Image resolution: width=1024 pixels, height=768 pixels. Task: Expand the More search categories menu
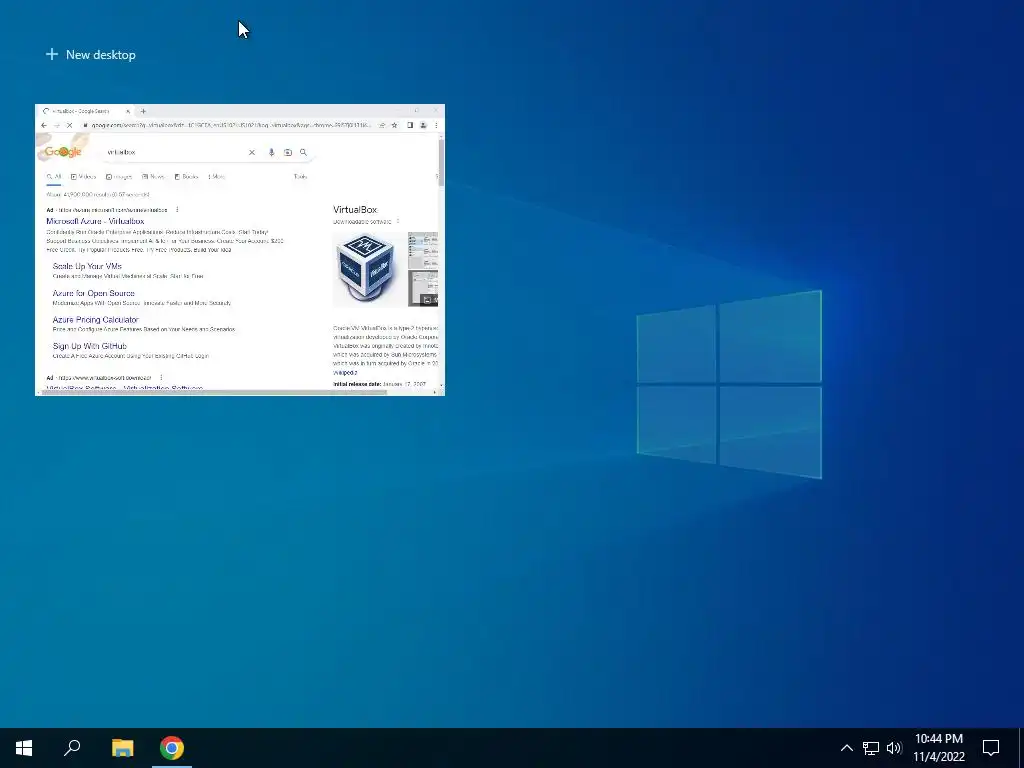pyautogui.click(x=216, y=177)
